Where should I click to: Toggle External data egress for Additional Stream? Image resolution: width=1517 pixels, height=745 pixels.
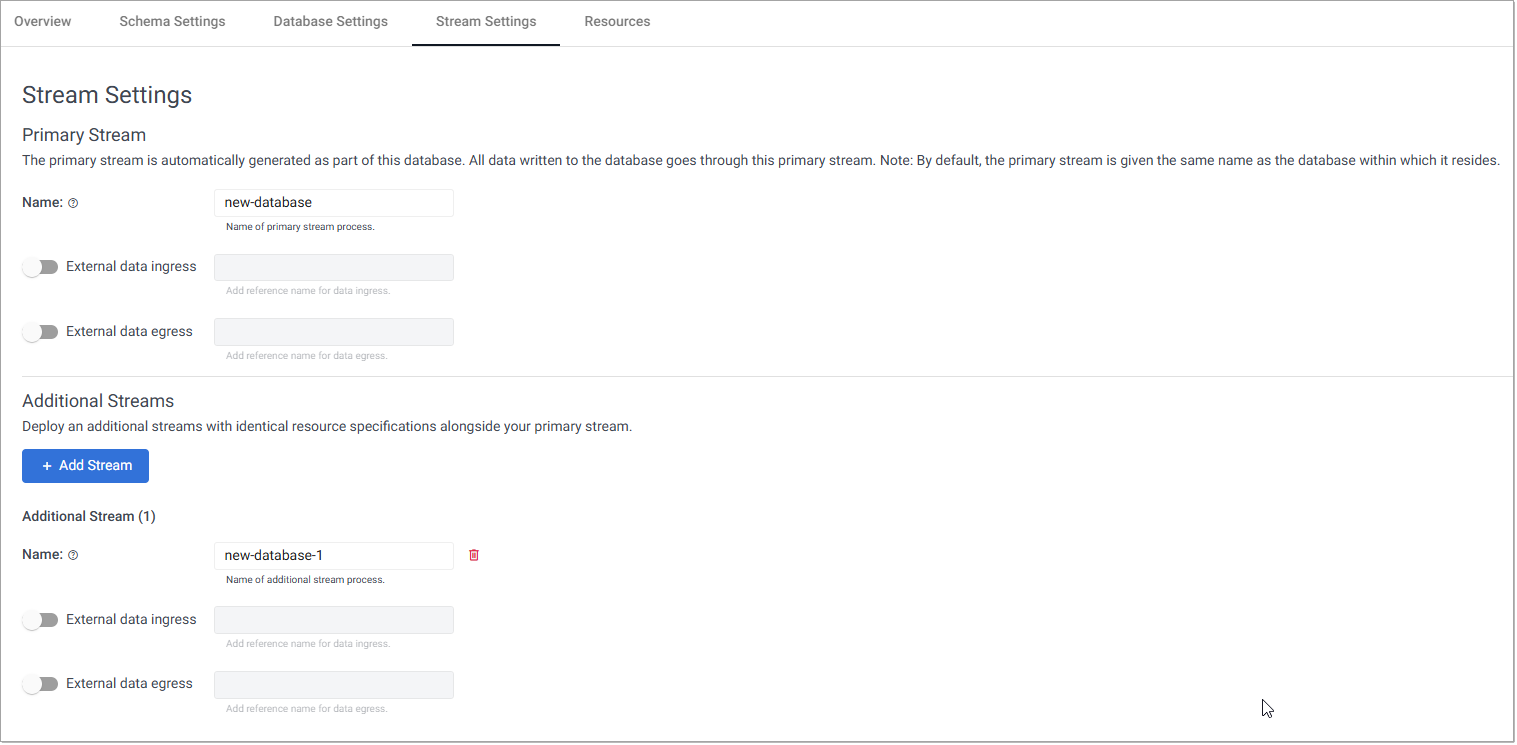point(41,684)
